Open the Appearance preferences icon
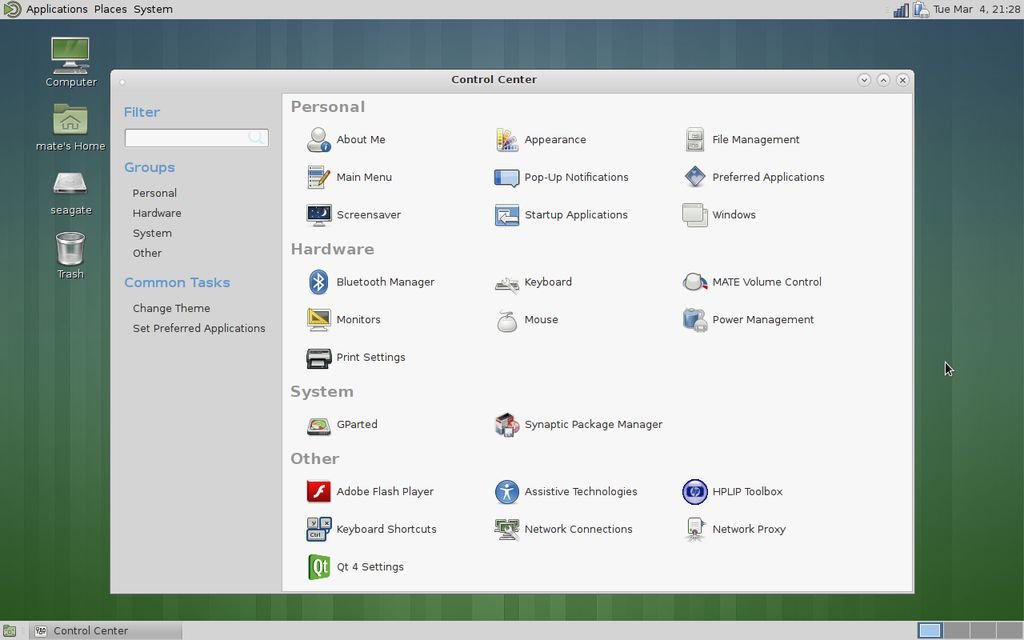The width and height of the screenshot is (1024, 640). [x=507, y=140]
